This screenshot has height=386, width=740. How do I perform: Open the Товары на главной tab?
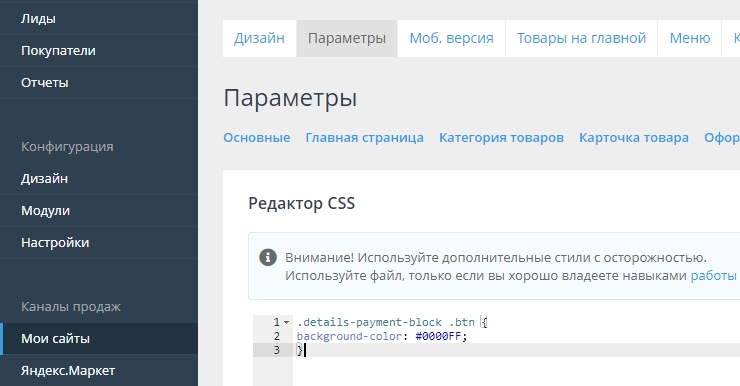pos(581,38)
